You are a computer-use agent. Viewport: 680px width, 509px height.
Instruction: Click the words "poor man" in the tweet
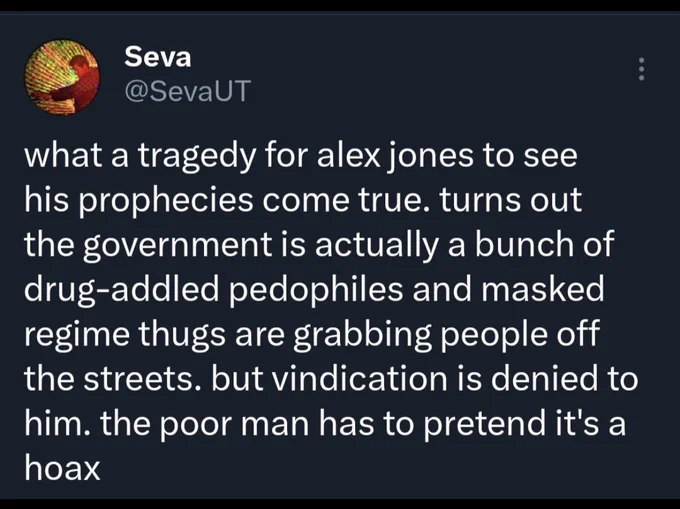(x=235, y=424)
